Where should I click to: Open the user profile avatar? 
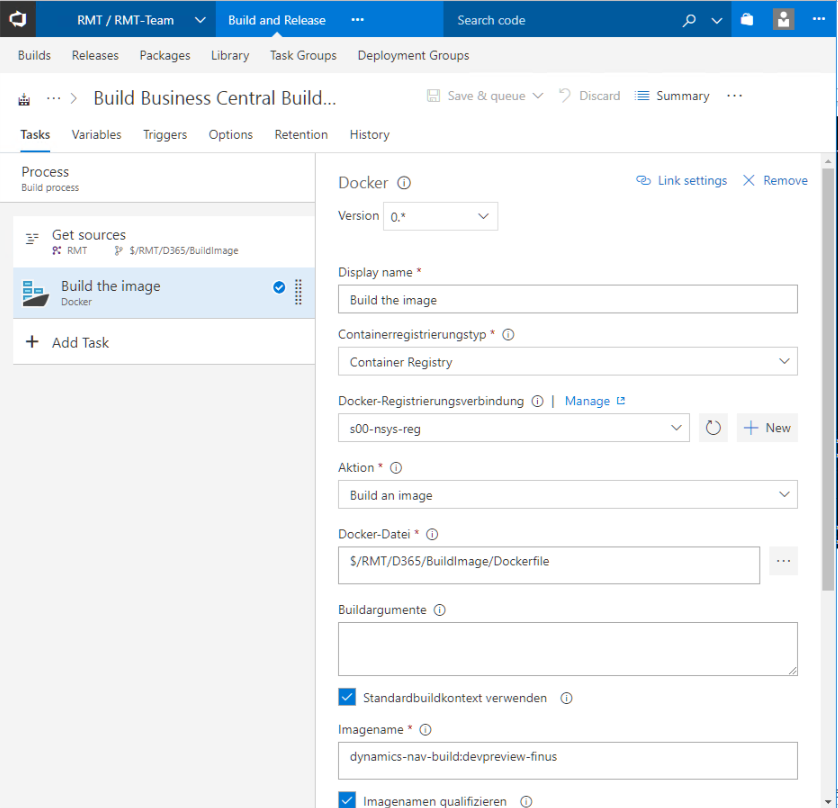click(783, 20)
